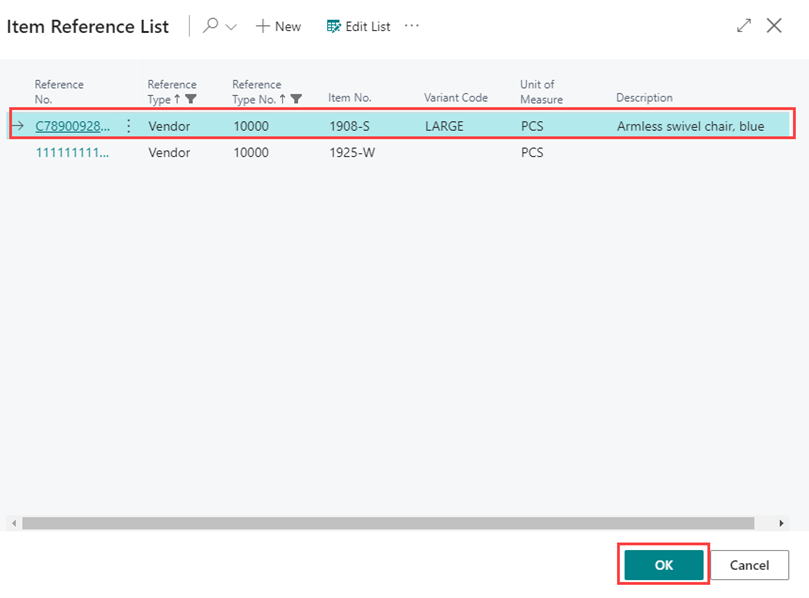Open the filter icon on Reference Type No.
Image resolution: width=809 pixels, height=598 pixels.
pos(296,99)
